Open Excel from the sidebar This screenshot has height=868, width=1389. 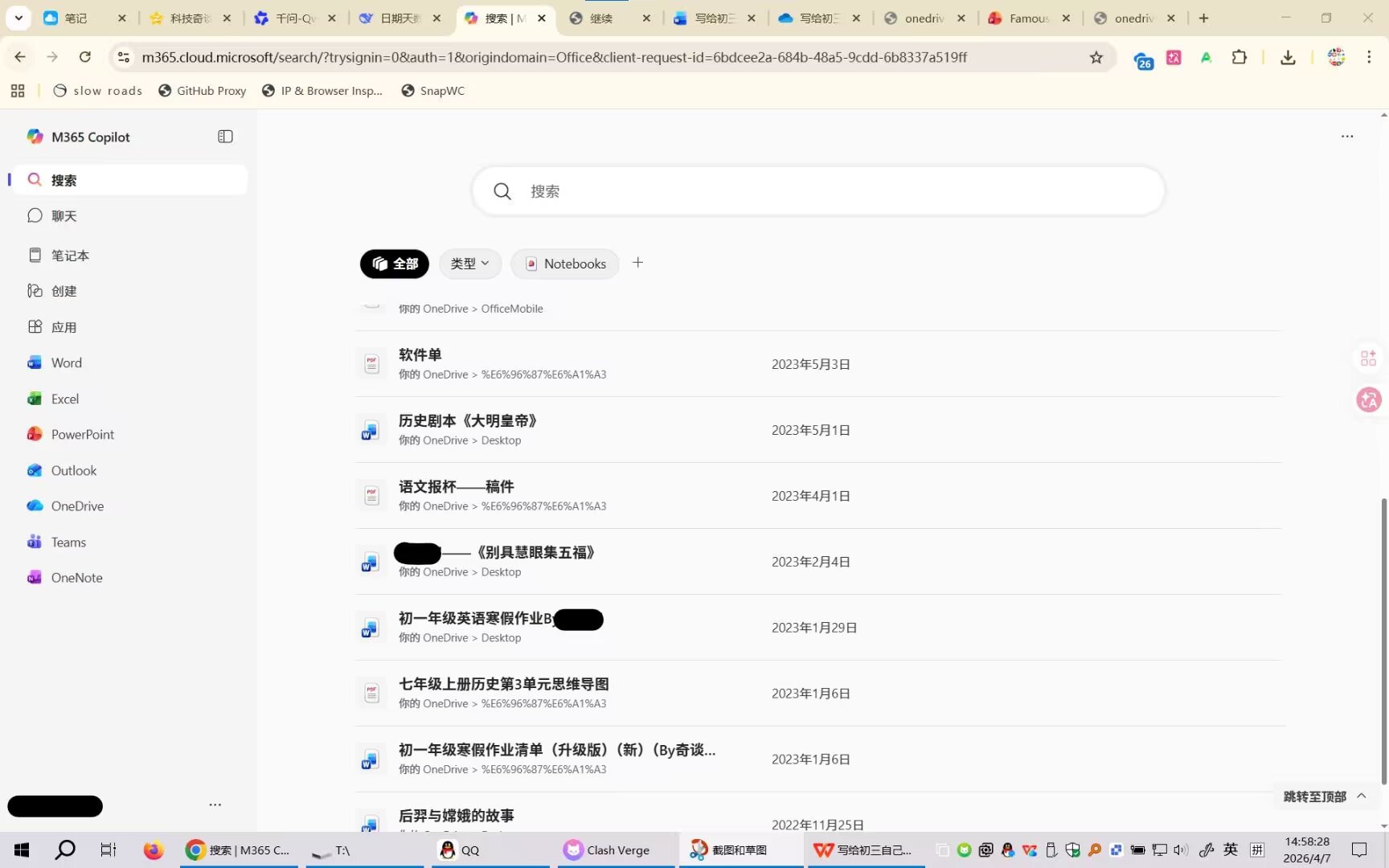pos(64,399)
